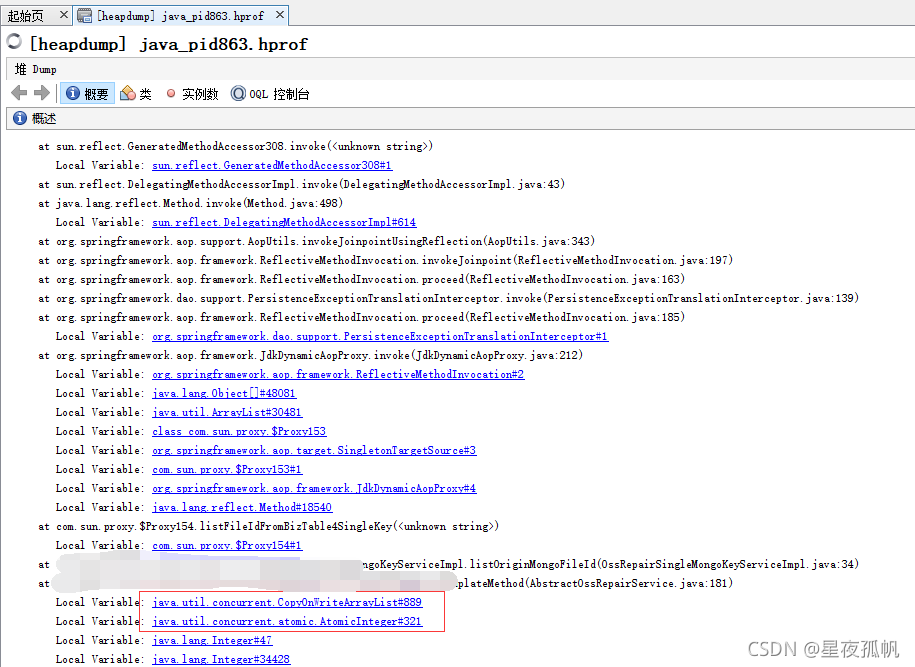The width and height of the screenshot is (915, 667).
Task: Click the reload icon beside the heapdump title
Action: point(13,43)
